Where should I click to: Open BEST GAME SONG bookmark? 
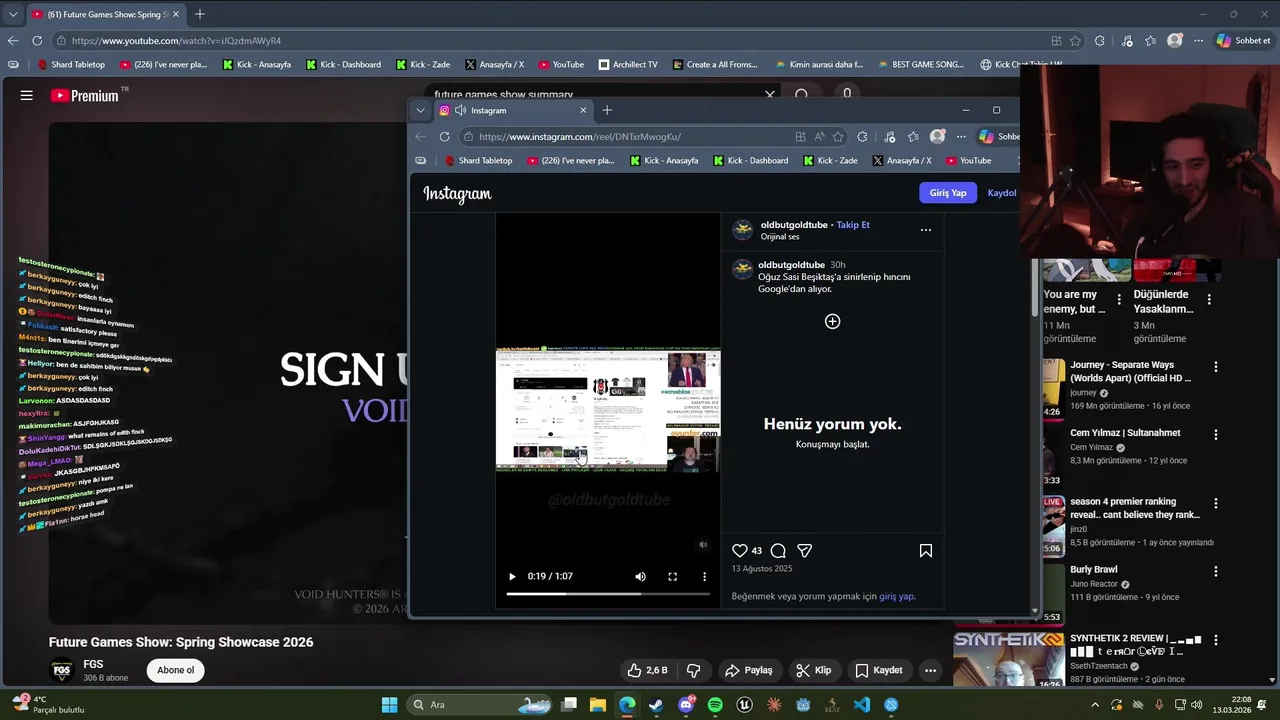point(921,64)
